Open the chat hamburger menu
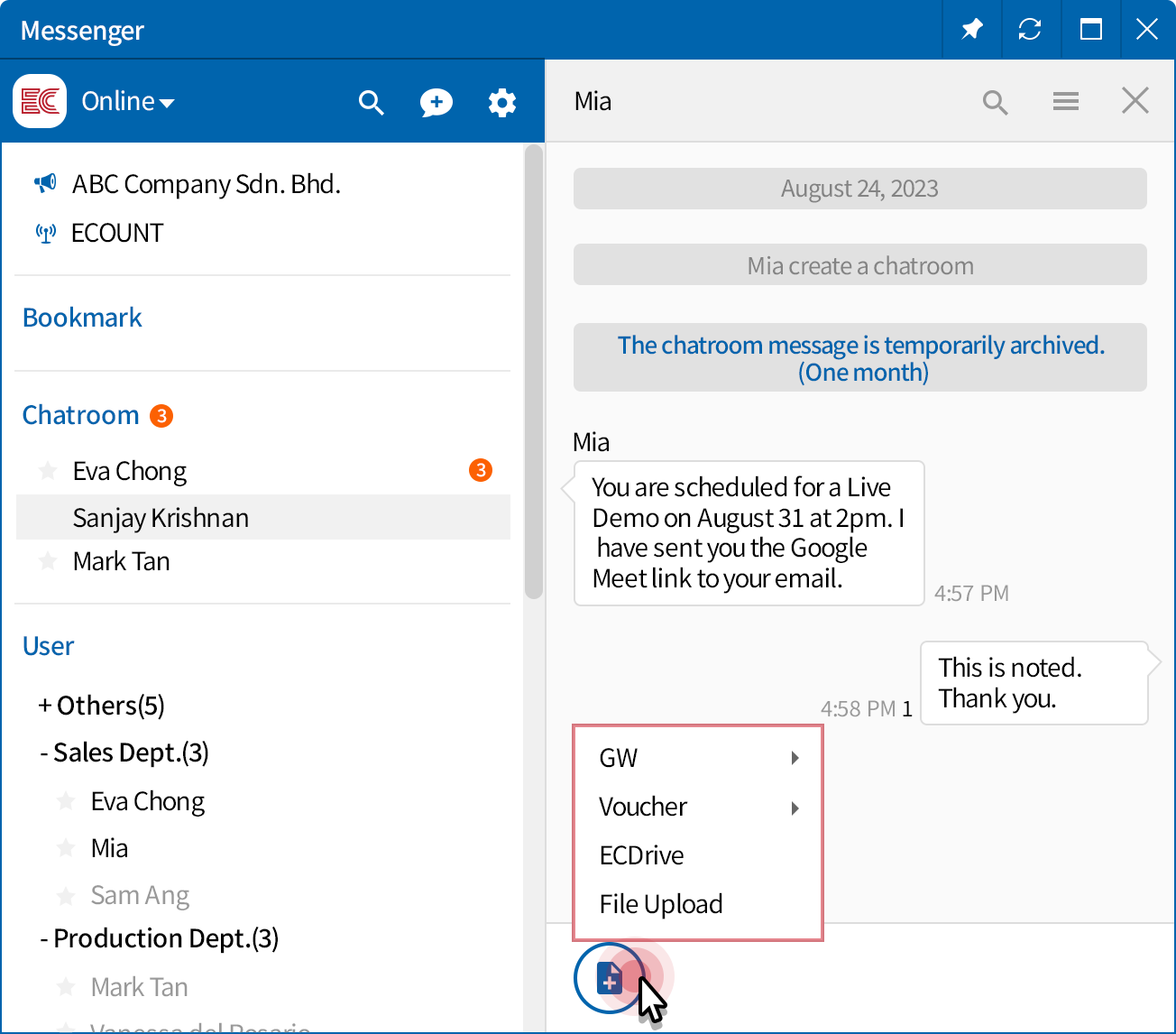Image resolution: width=1176 pixels, height=1034 pixels. click(x=1066, y=101)
